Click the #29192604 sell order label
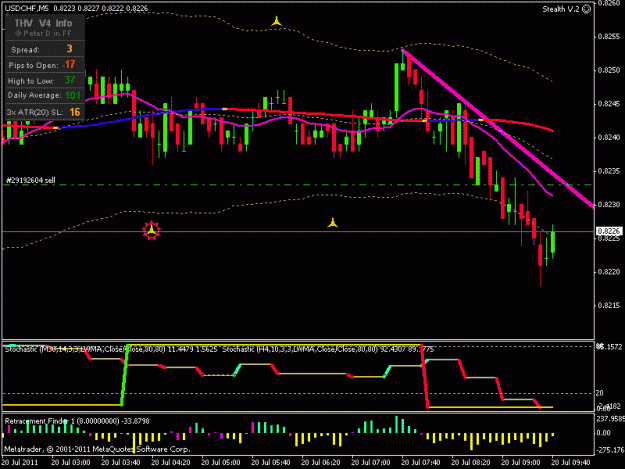The height and width of the screenshot is (469, 625). pyautogui.click(x=31, y=181)
